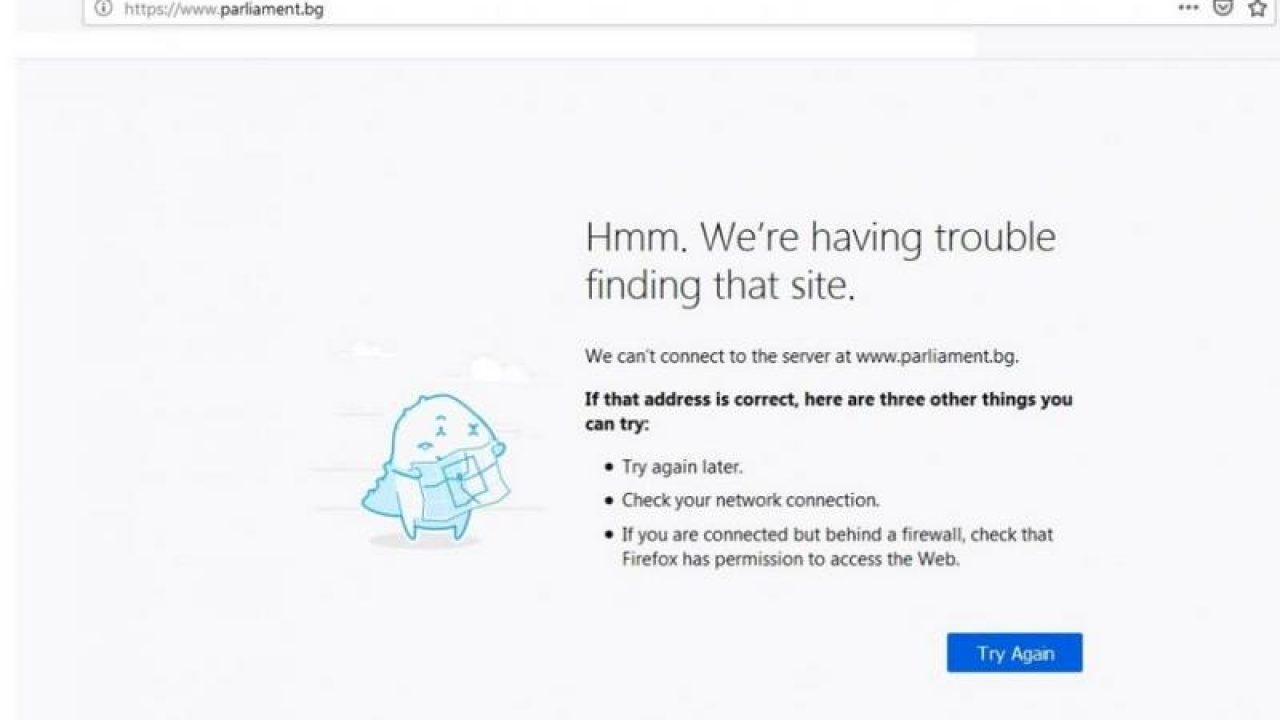Click the bullet dot before "Try again later"
This screenshot has height=720, width=1280.
(608, 467)
